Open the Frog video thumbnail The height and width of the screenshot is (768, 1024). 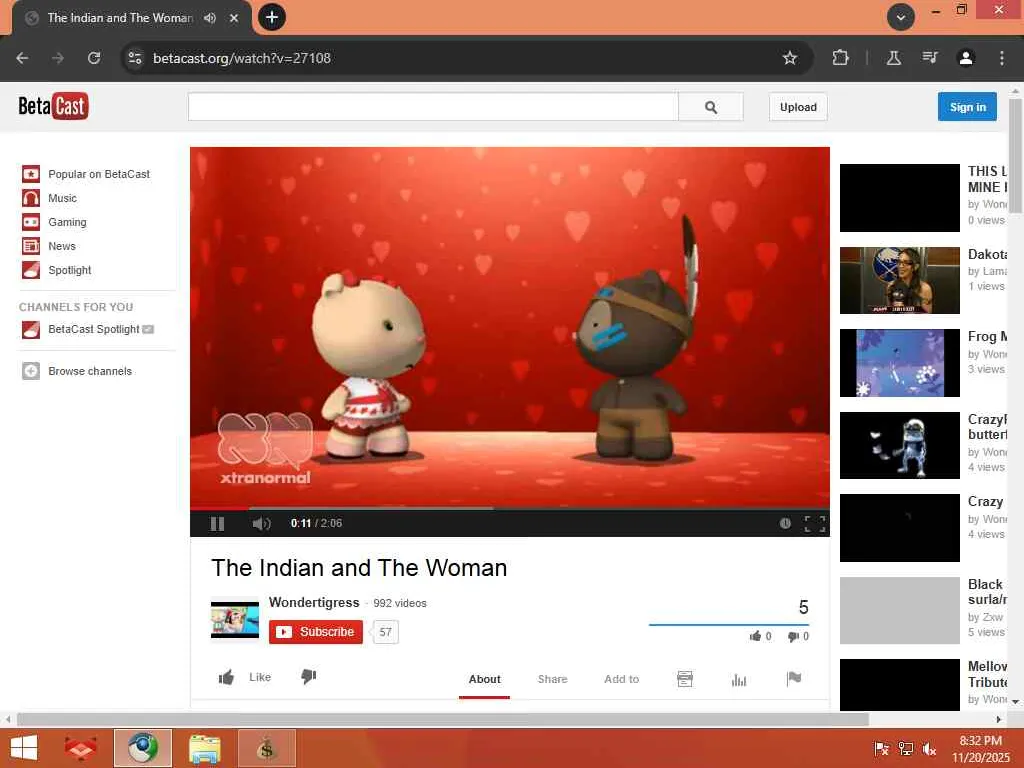click(x=899, y=363)
